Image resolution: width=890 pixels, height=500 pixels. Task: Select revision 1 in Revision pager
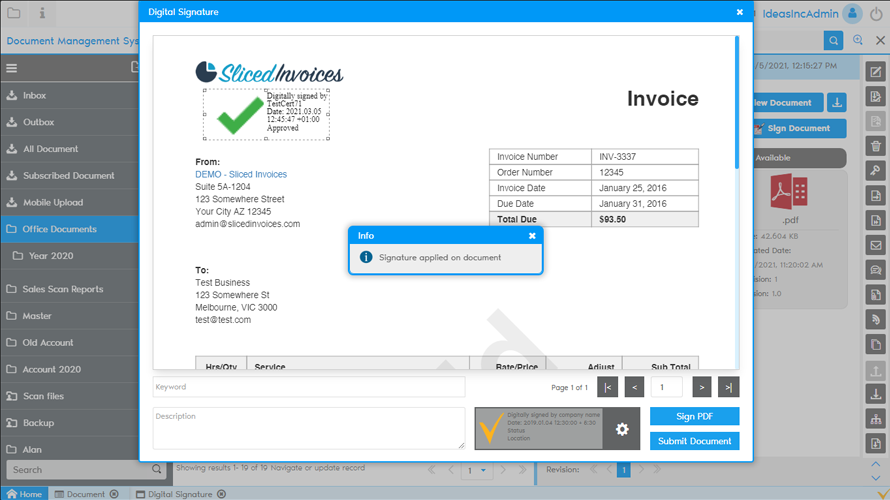(623, 470)
